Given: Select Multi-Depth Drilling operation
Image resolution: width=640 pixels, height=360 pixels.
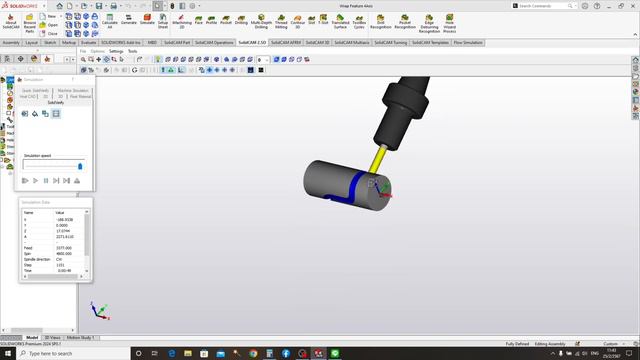Looking at the screenshot, I should coord(261,21).
